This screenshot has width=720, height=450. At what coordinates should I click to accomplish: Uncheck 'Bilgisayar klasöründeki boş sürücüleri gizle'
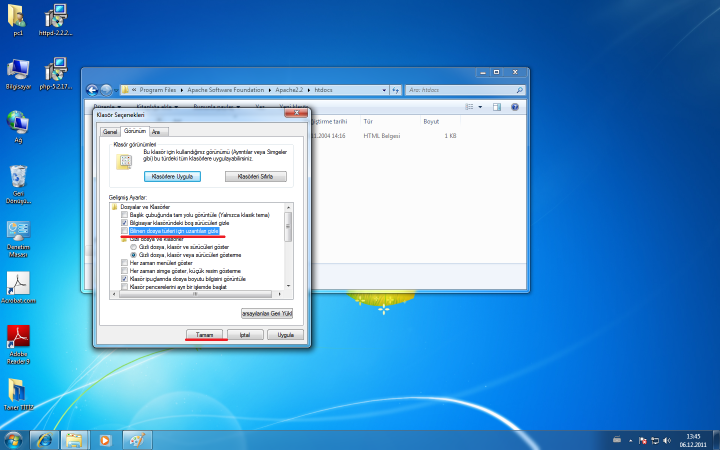click(124, 222)
